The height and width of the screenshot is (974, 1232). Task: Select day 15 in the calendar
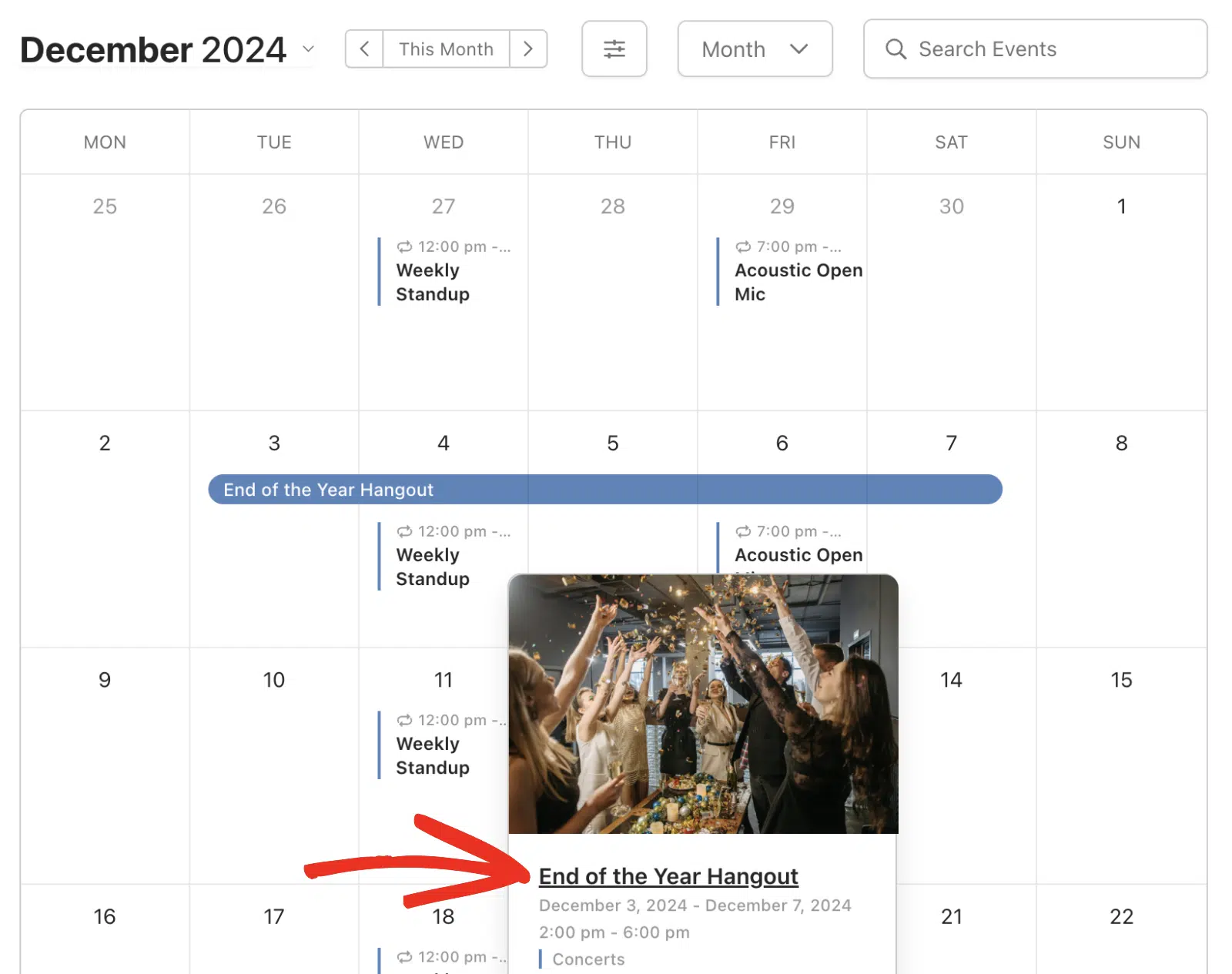(x=1121, y=680)
